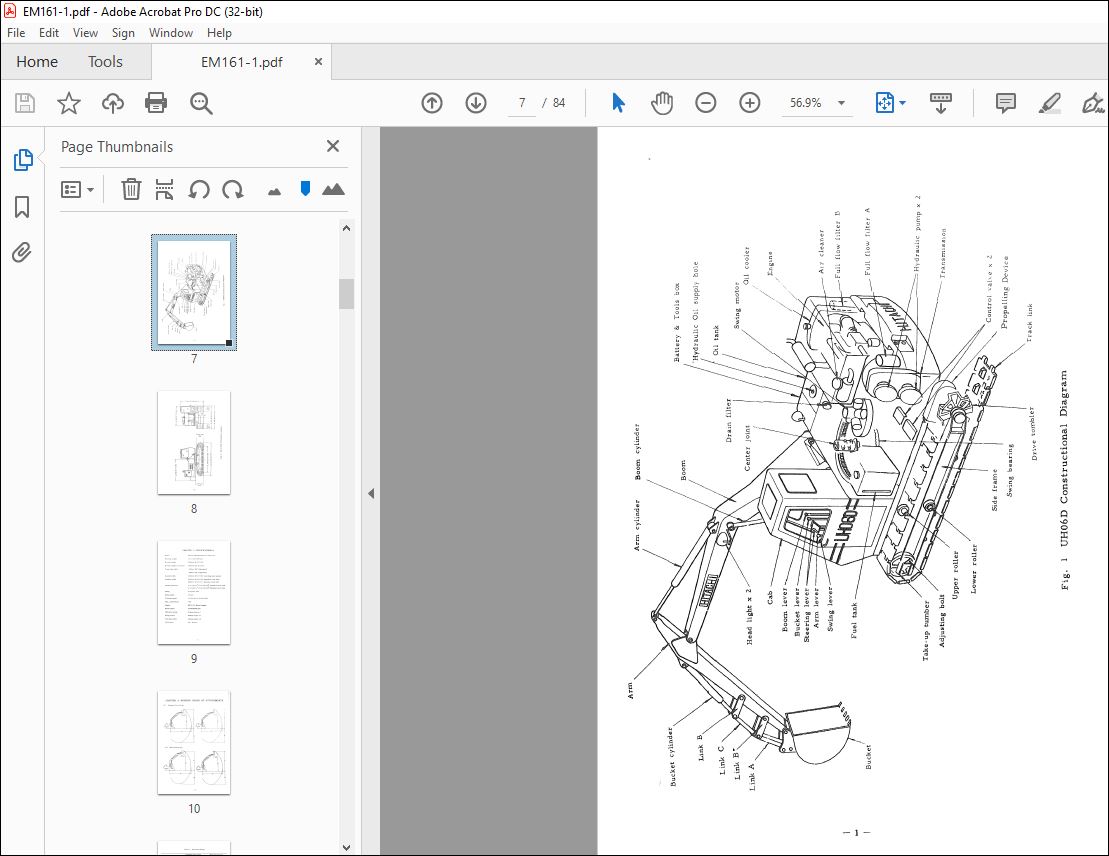The image size is (1109, 856).
Task: Rotate page counterclockwise
Action: pos(199,190)
